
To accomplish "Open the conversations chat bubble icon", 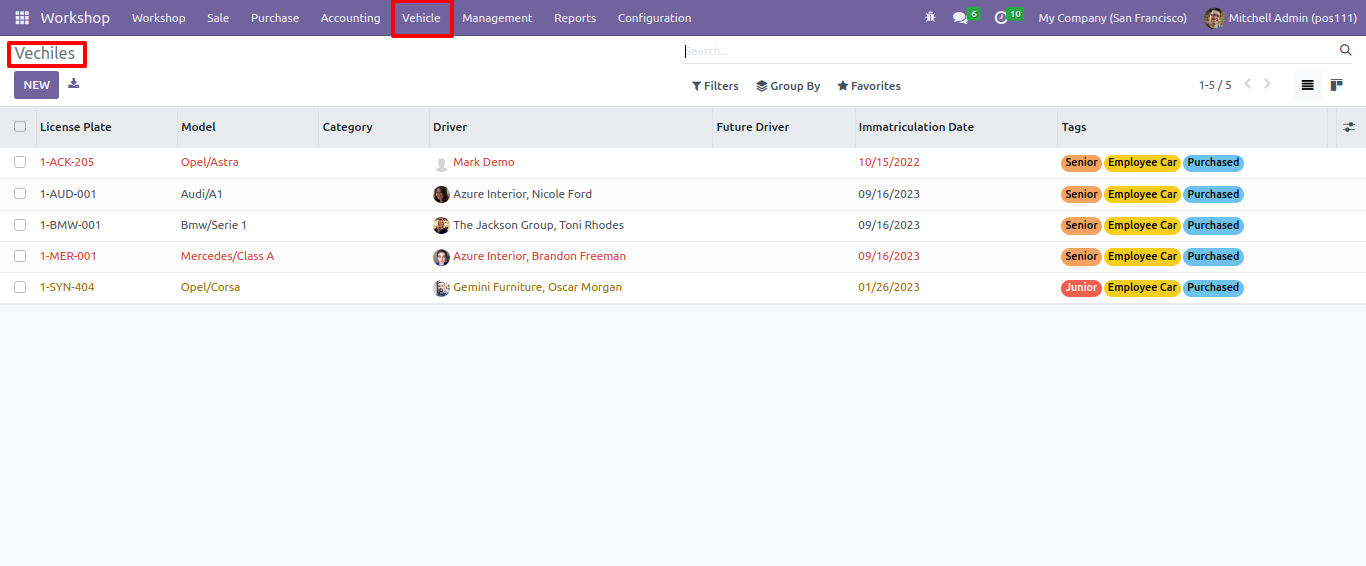I will click(x=960, y=18).
